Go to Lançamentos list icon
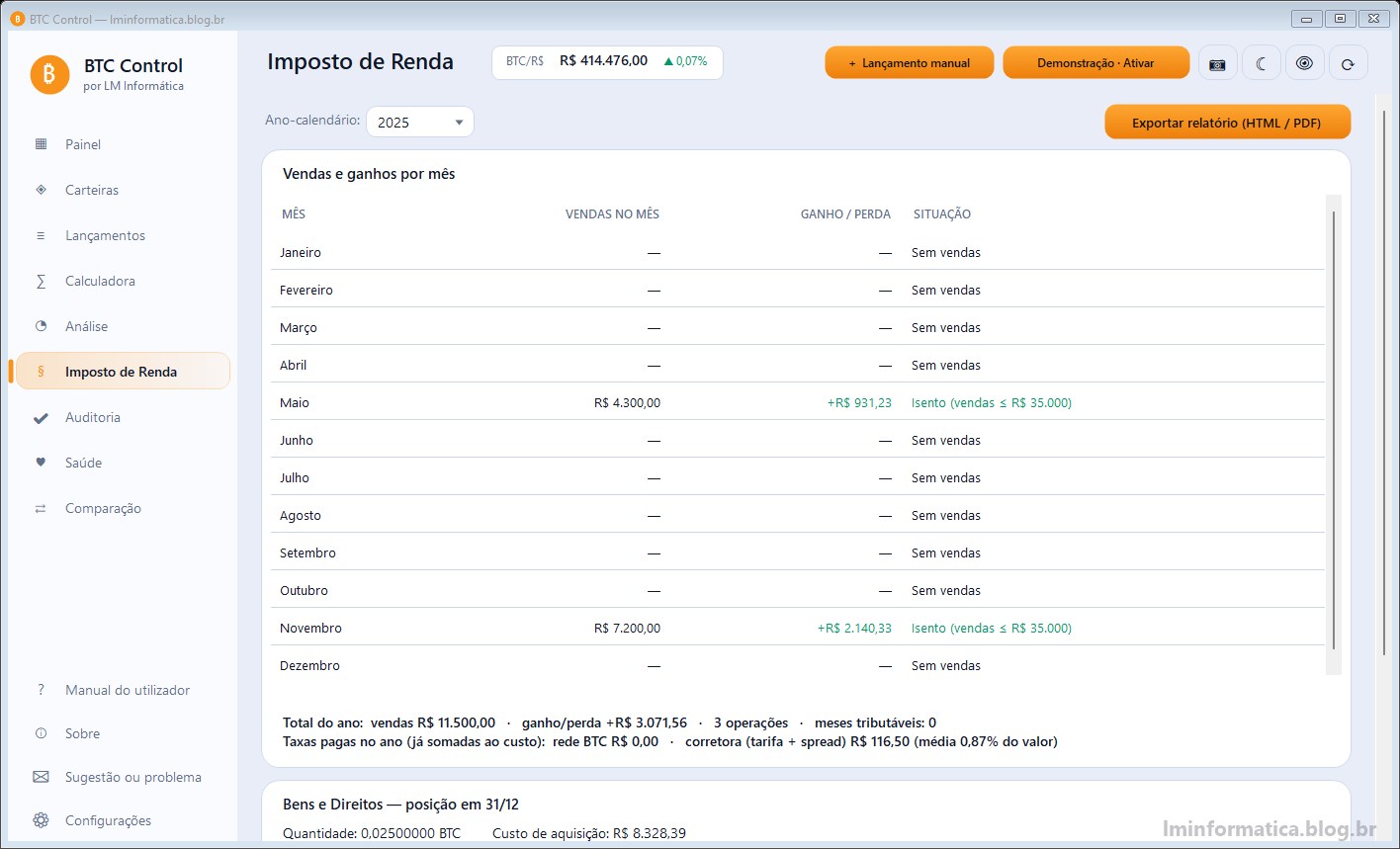Image resolution: width=1400 pixels, height=849 pixels. click(x=41, y=235)
